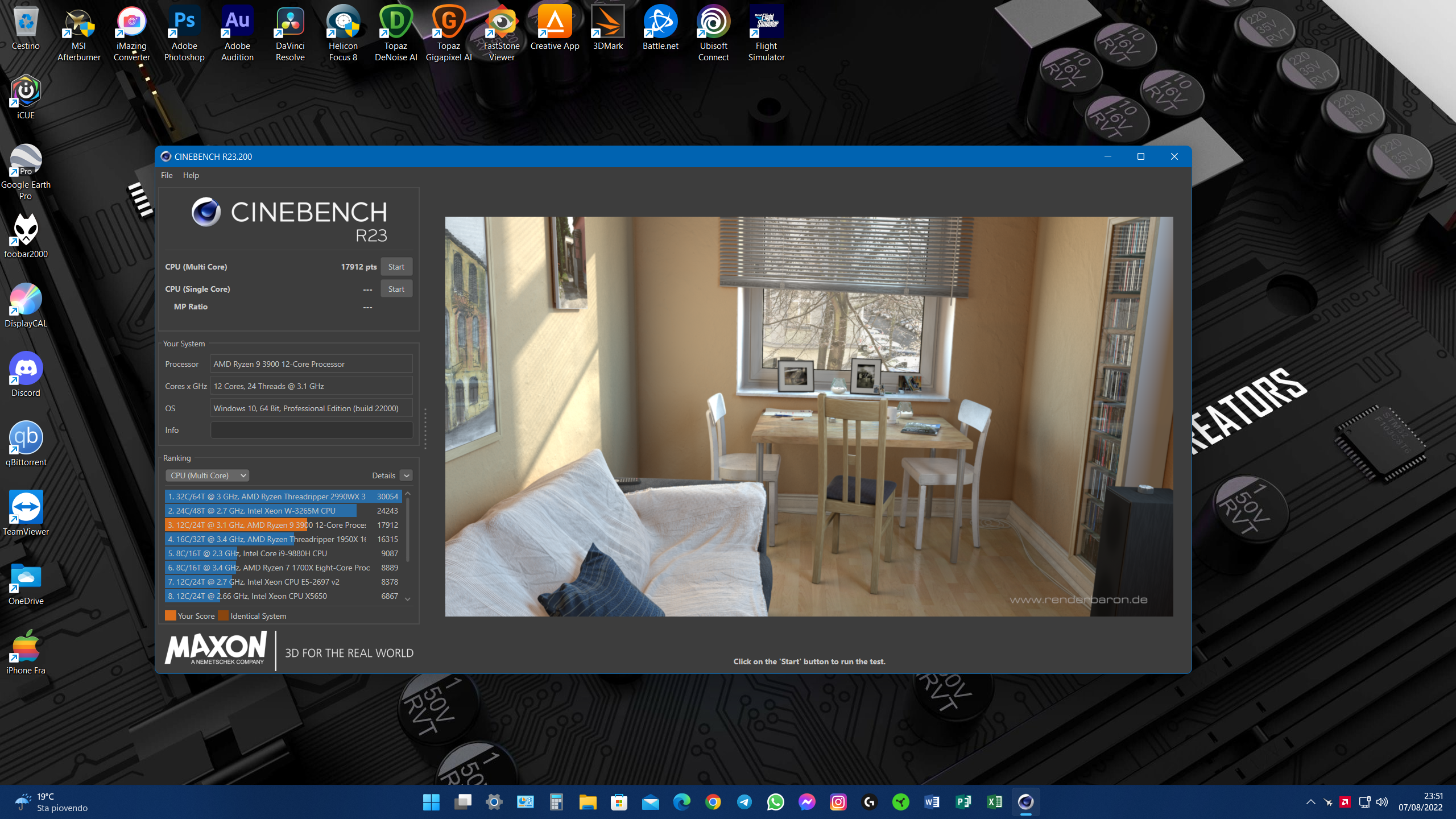This screenshot has width=1456, height=819.
Task: Select the Google Earth Pro desktop icon
Action: pos(26,172)
